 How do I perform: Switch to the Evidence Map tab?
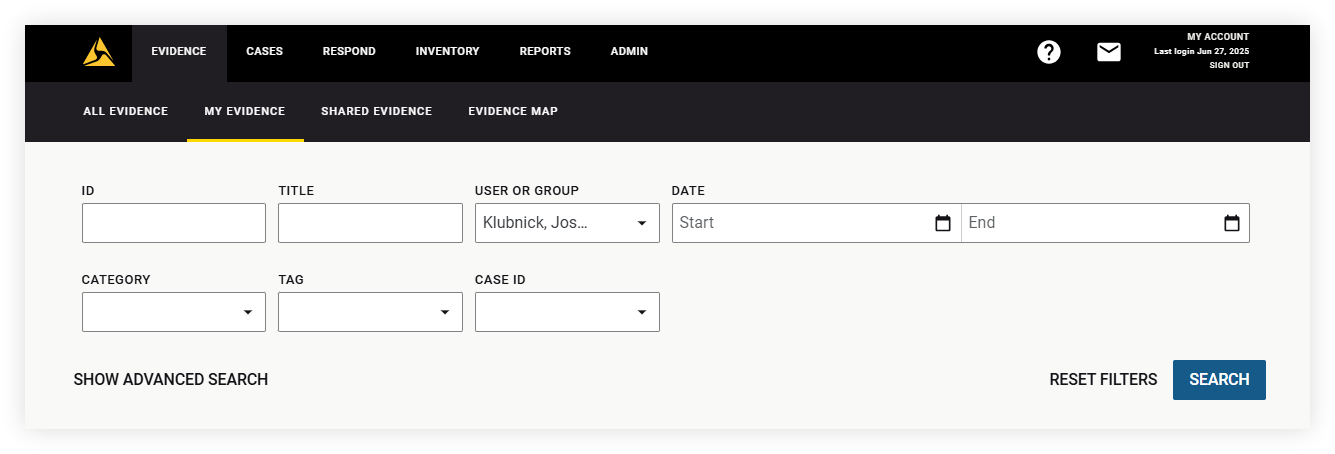point(513,111)
